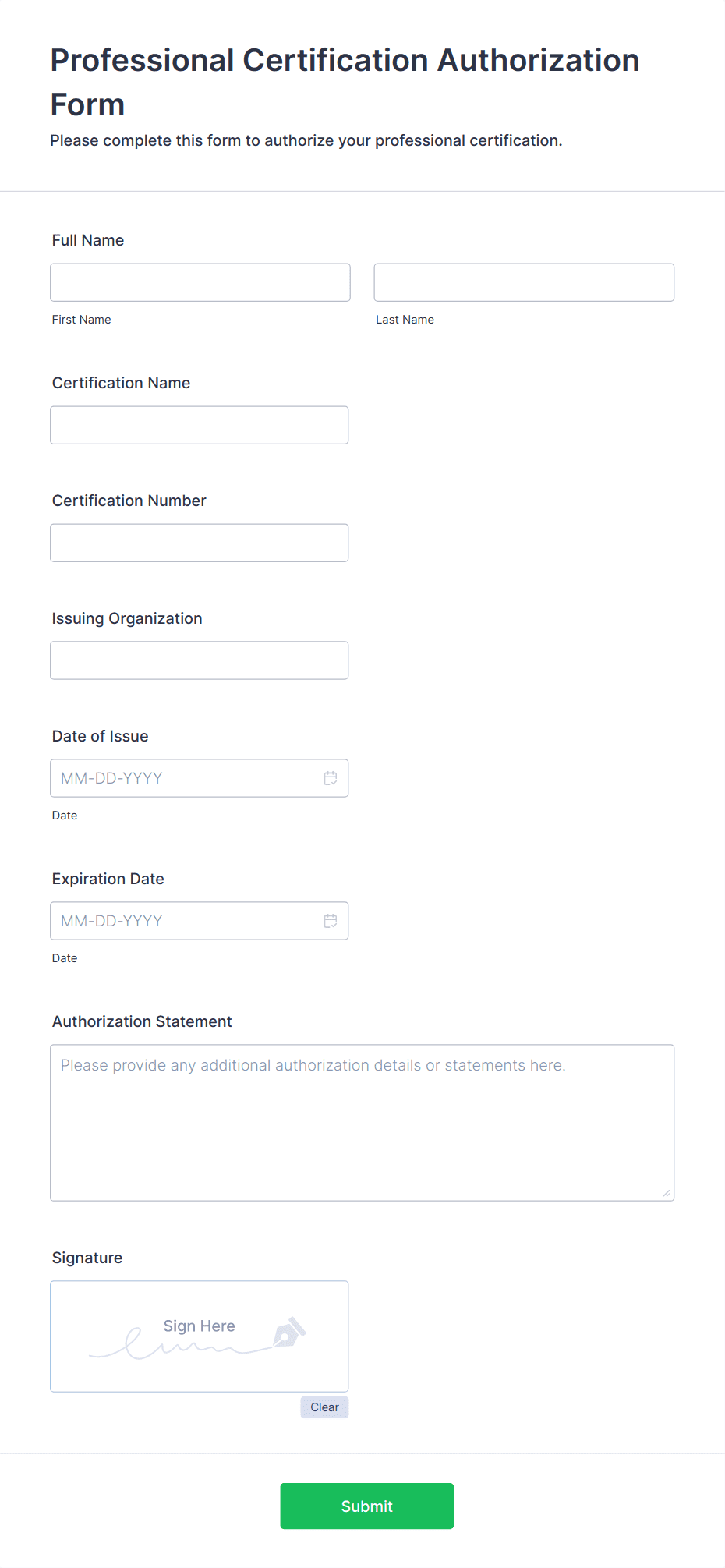Focus the First Name input field
The width and height of the screenshot is (725, 1568).
point(200,282)
